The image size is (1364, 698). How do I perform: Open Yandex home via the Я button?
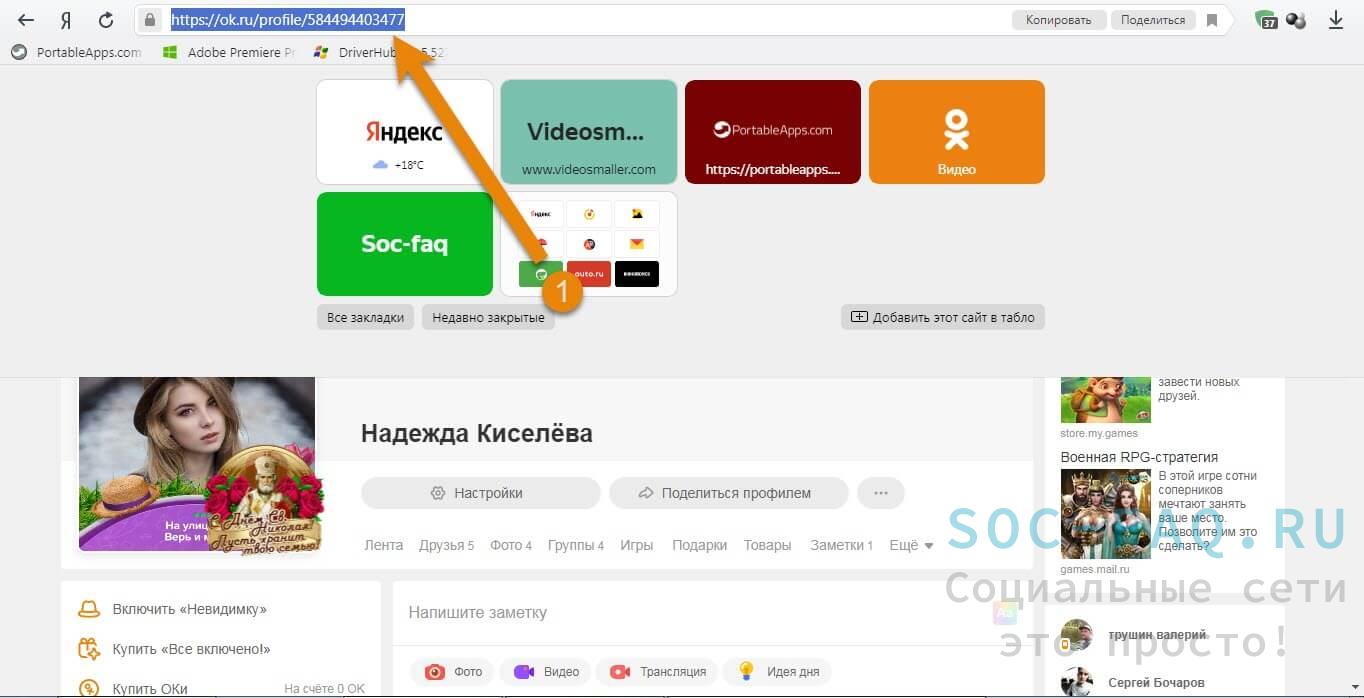coord(66,20)
